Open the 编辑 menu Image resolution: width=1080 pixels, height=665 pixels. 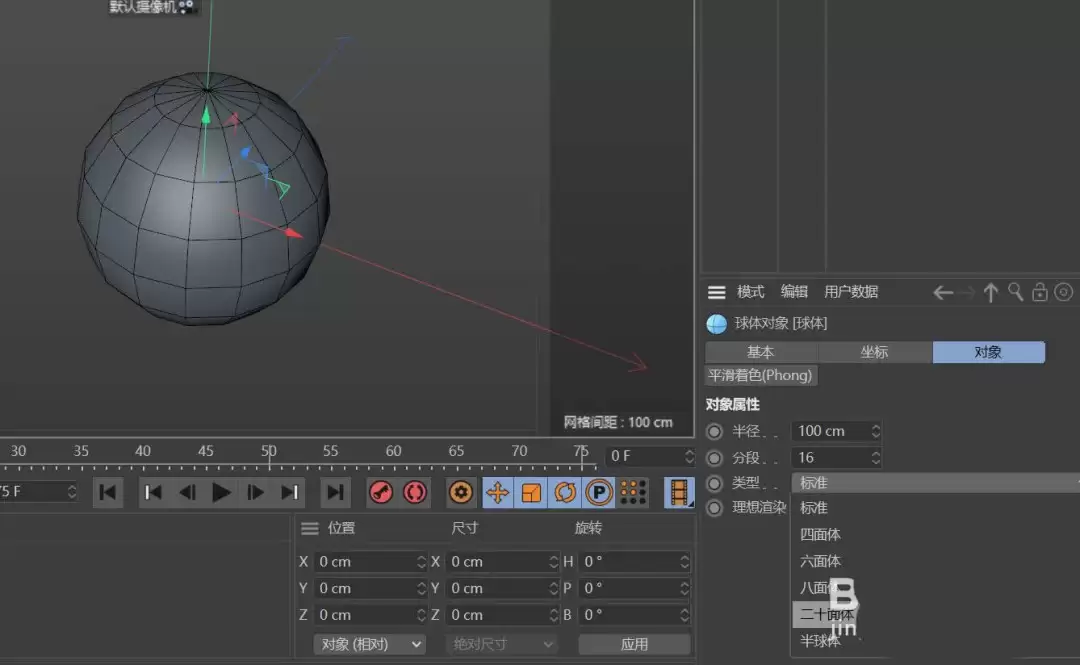click(793, 291)
